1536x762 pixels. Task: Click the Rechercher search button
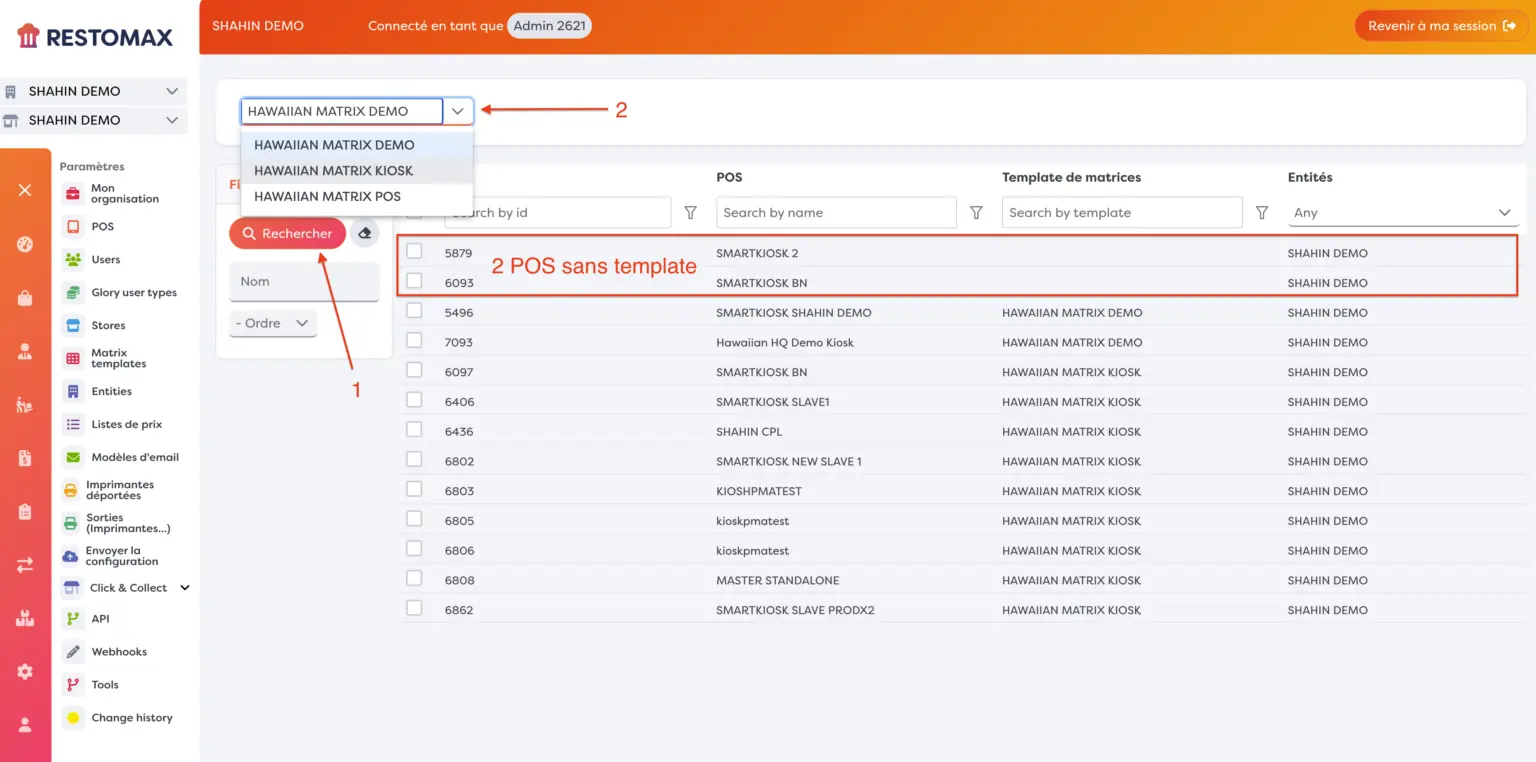click(x=287, y=233)
